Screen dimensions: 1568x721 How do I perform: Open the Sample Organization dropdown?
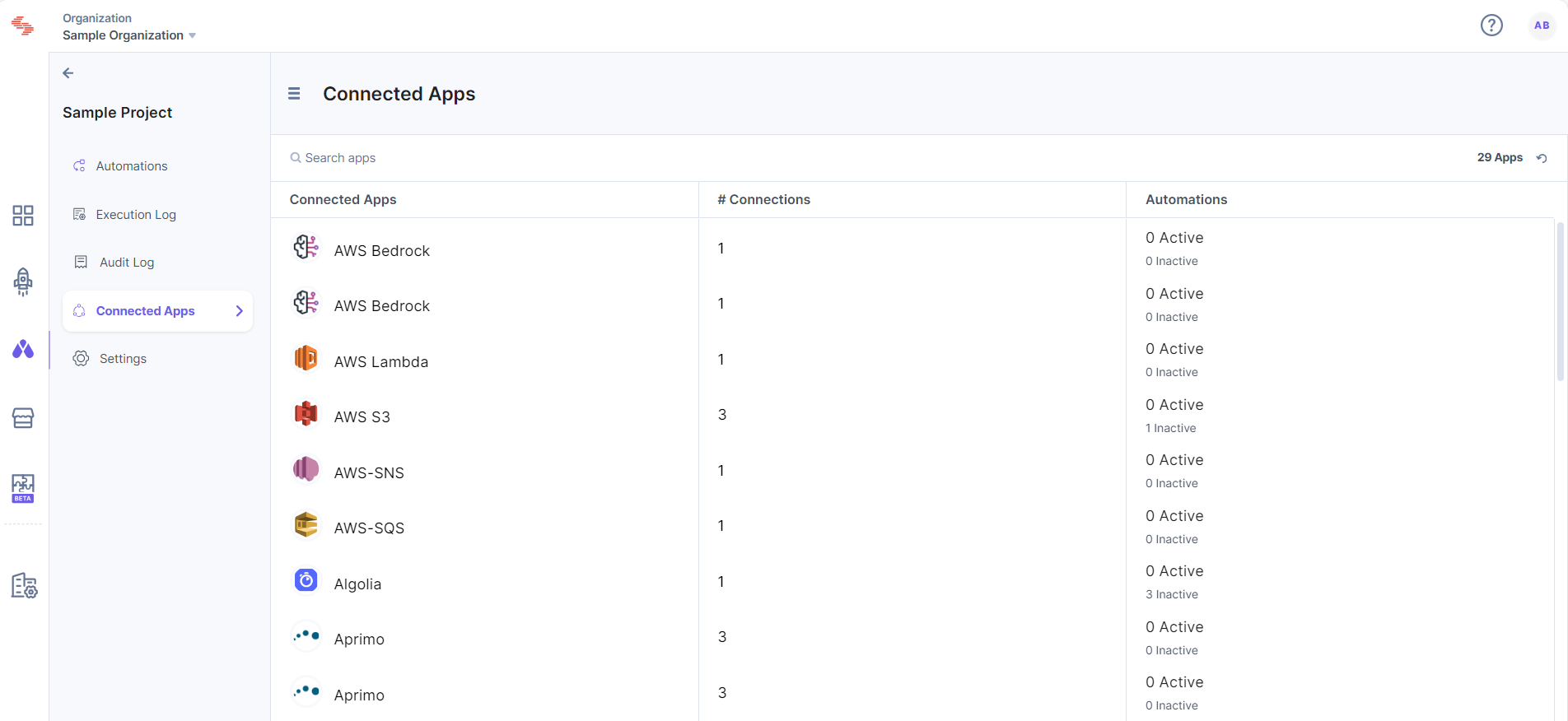pos(129,35)
